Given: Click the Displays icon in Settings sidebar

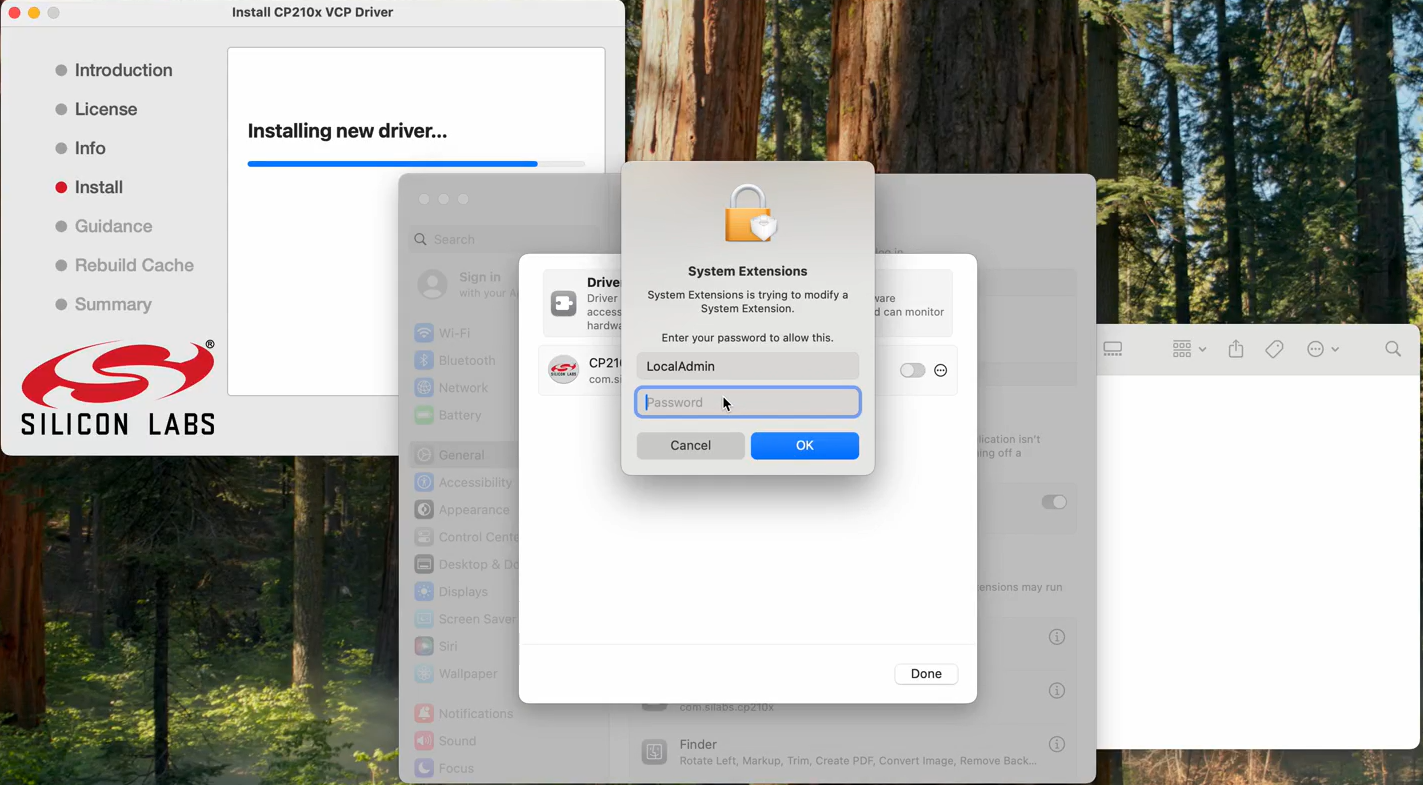Looking at the screenshot, I should [424, 592].
